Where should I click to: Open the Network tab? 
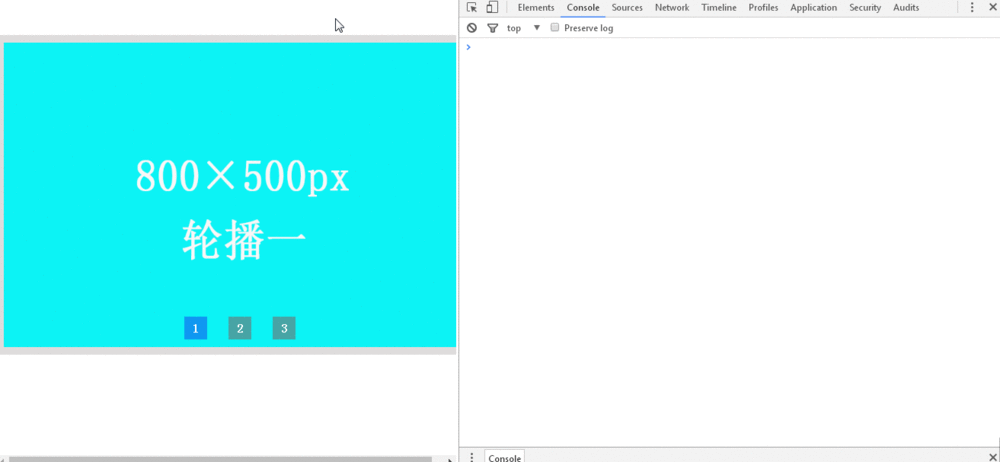point(672,8)
